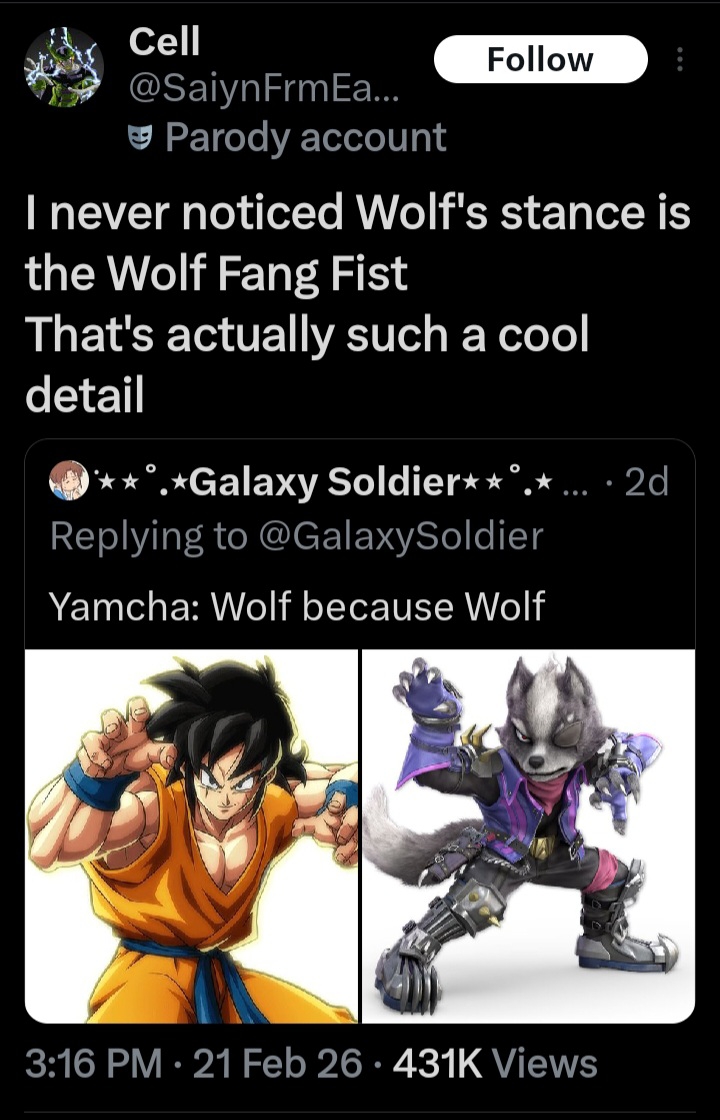This screenshot has height=1120, width=720.
Task: Open Cell's profile picture avatar
Action: (x=64, y=67)
